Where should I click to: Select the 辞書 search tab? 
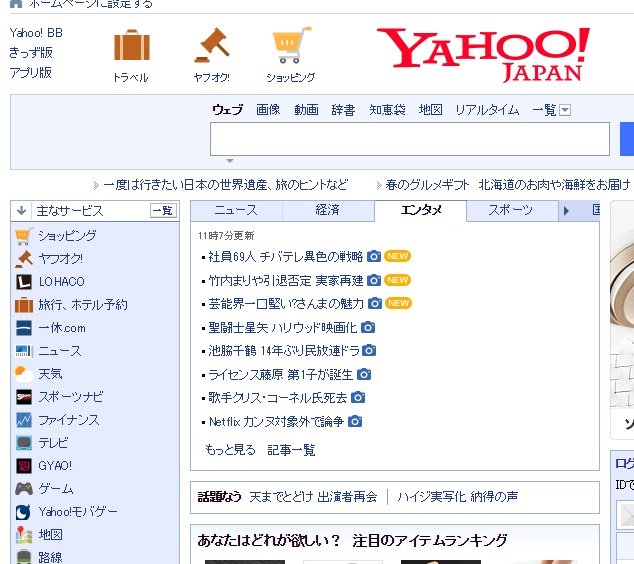(343, 110)
